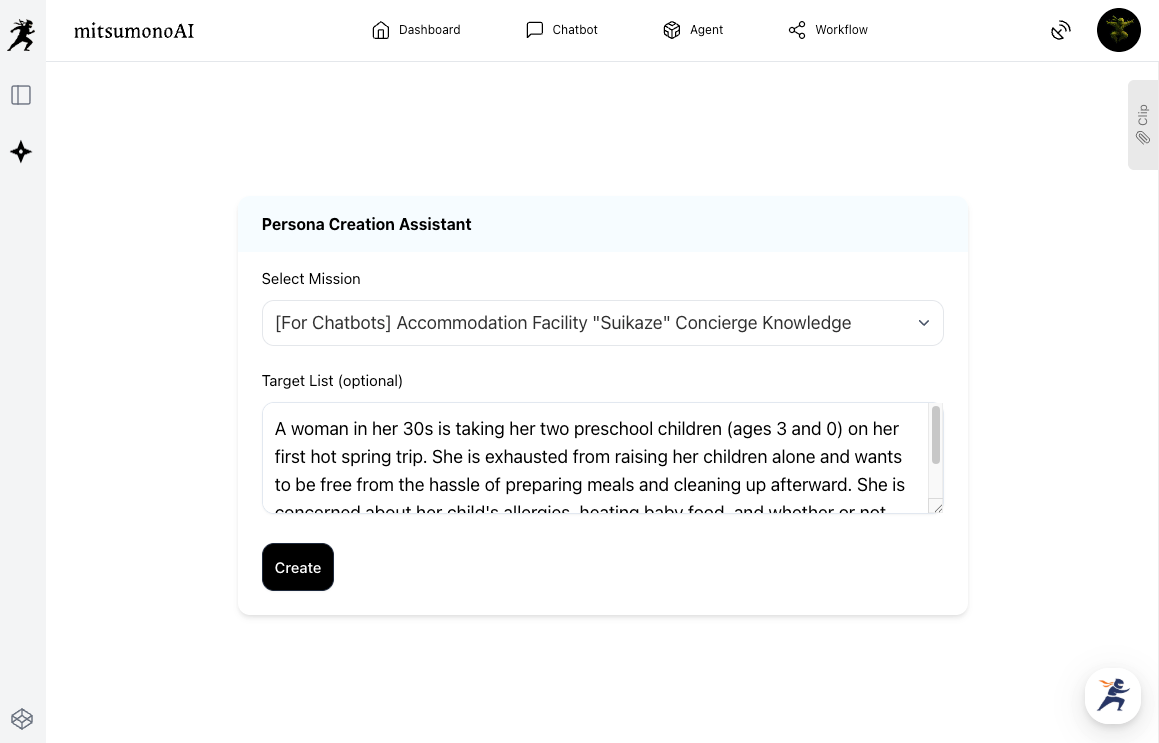Click the Agent cube icon
The width and height of the screenshot is (1159, 743).
[672, 30]
